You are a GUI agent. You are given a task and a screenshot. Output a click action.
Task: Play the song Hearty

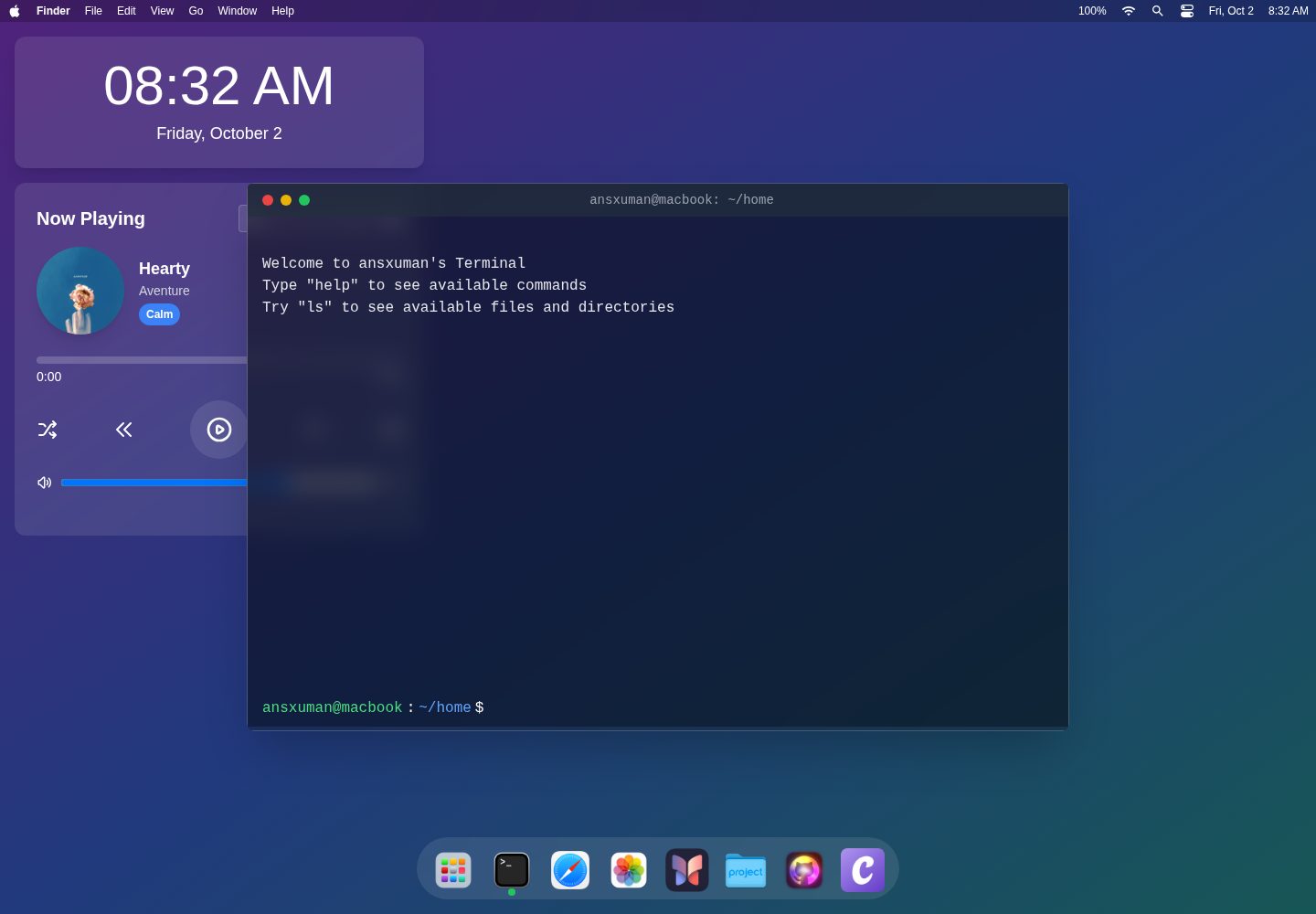pos(219,430)
